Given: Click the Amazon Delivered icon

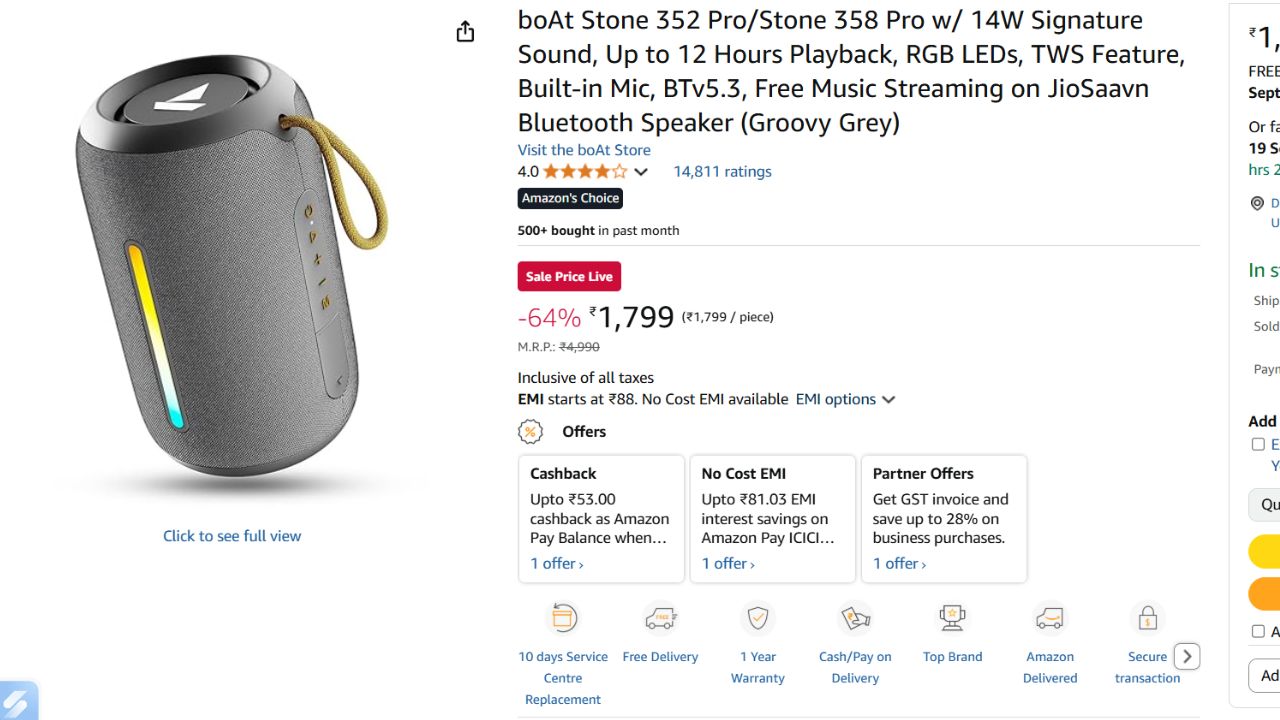Looking at the screenshot, I should pyautogui.click(x=1050, y=618).
